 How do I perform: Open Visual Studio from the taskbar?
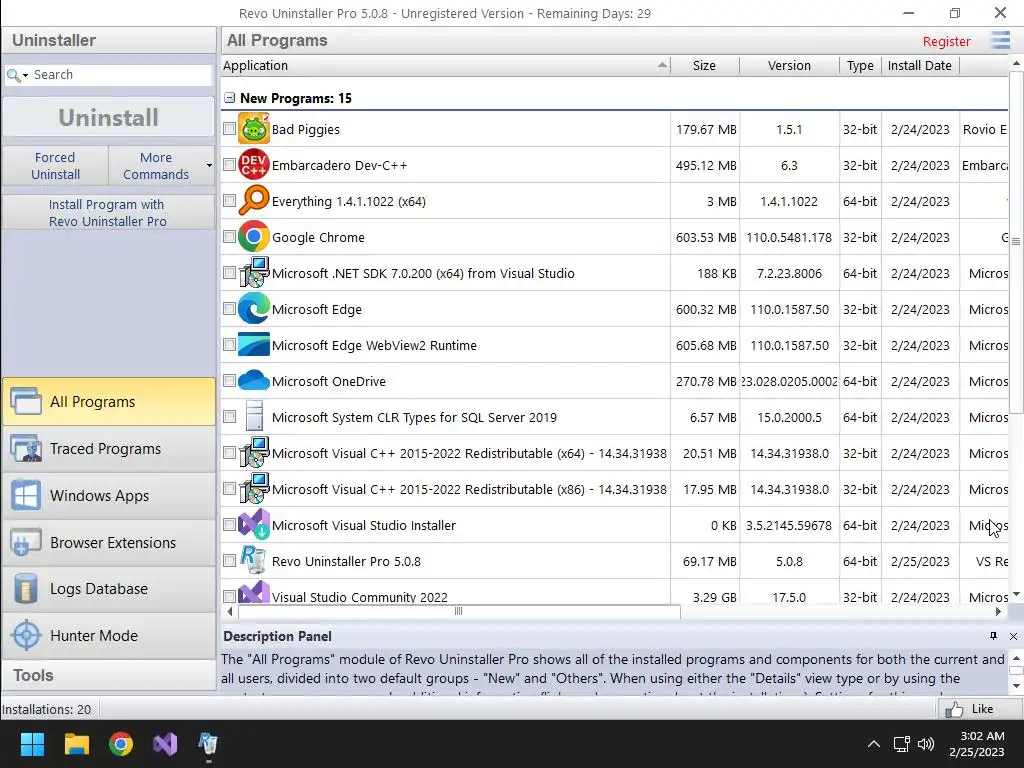point(165,744)
